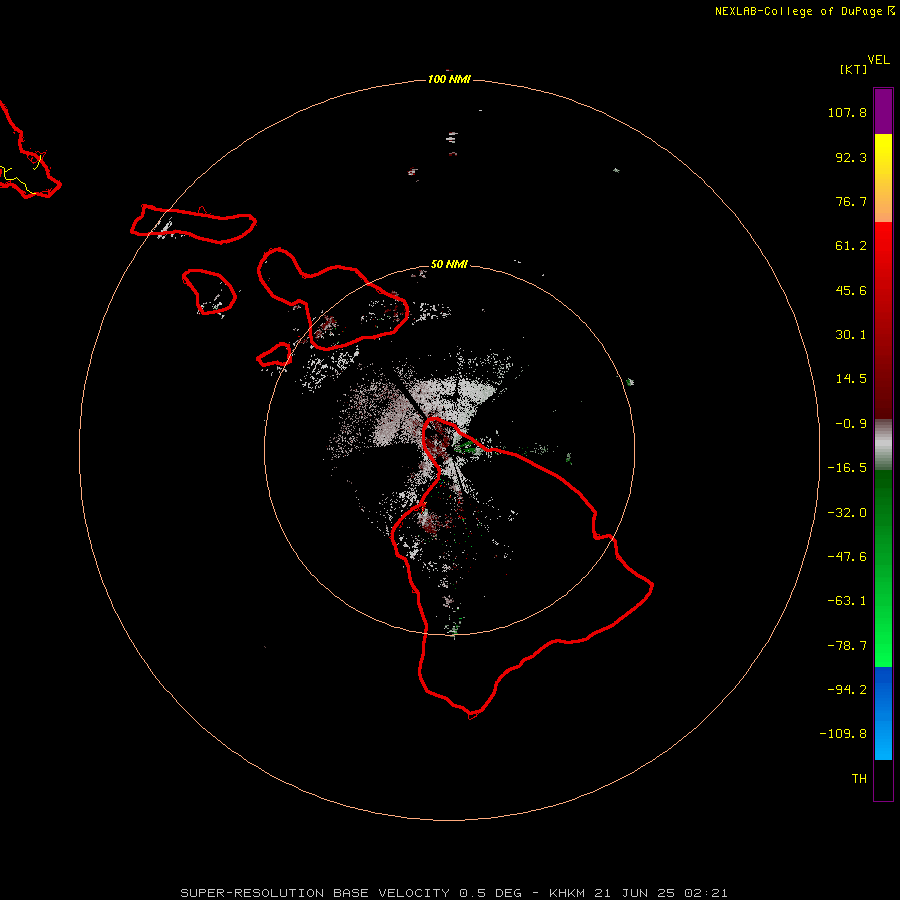Click the 100 NMI range ring label
Image resolution: width=900 pixels, height=900 pixels.
pyautogui.click(x=449, y=79)
